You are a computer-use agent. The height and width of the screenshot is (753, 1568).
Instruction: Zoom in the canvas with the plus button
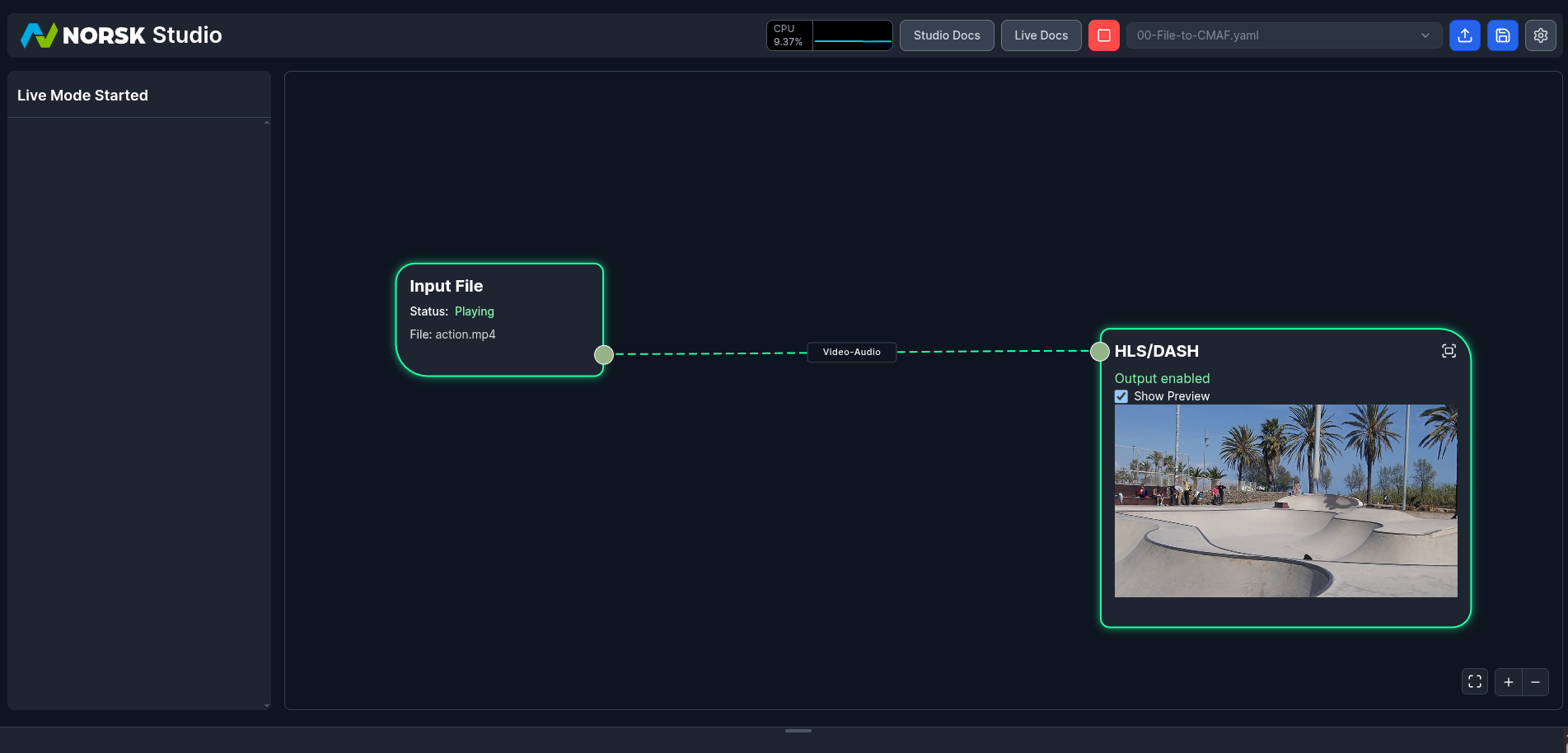click(x=1508, y=681)
